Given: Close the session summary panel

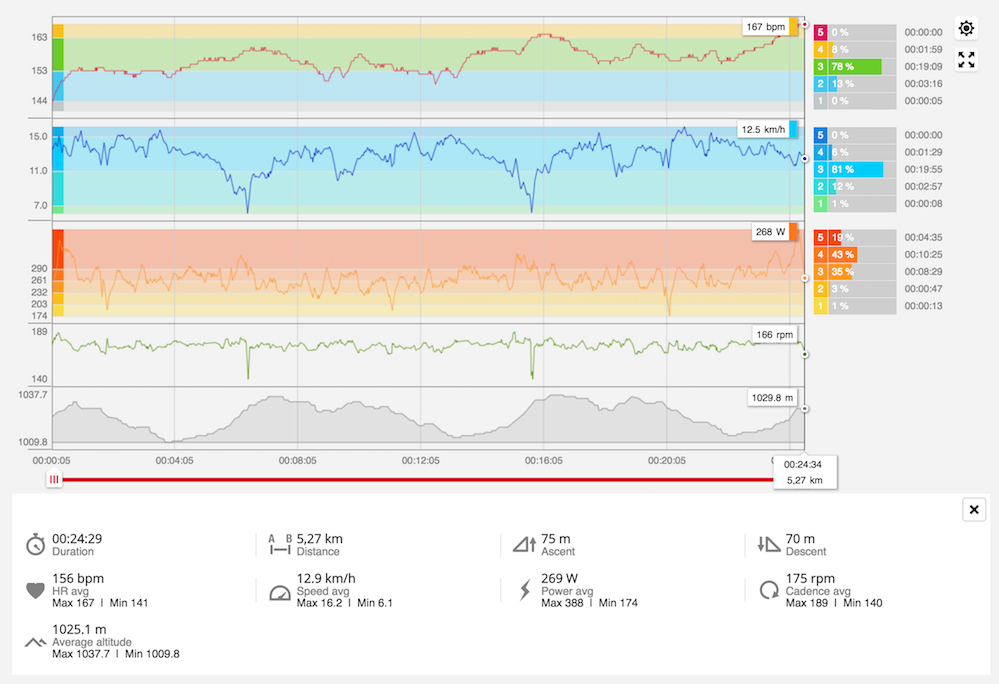Looking at the screenshot, I should click(974, 510).
